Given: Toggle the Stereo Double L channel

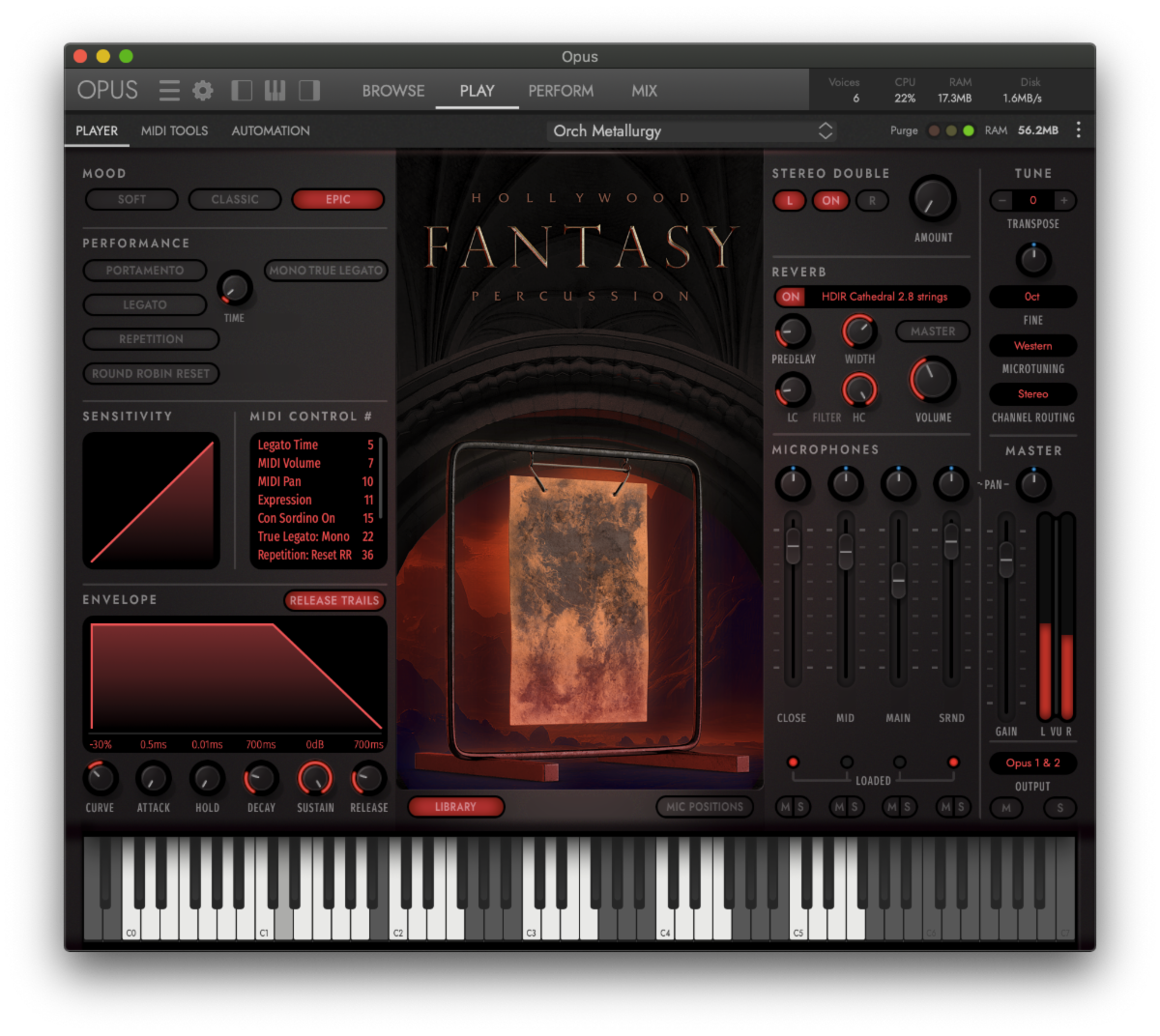Looking at the screenshot, I should click(x=790, y=201).
